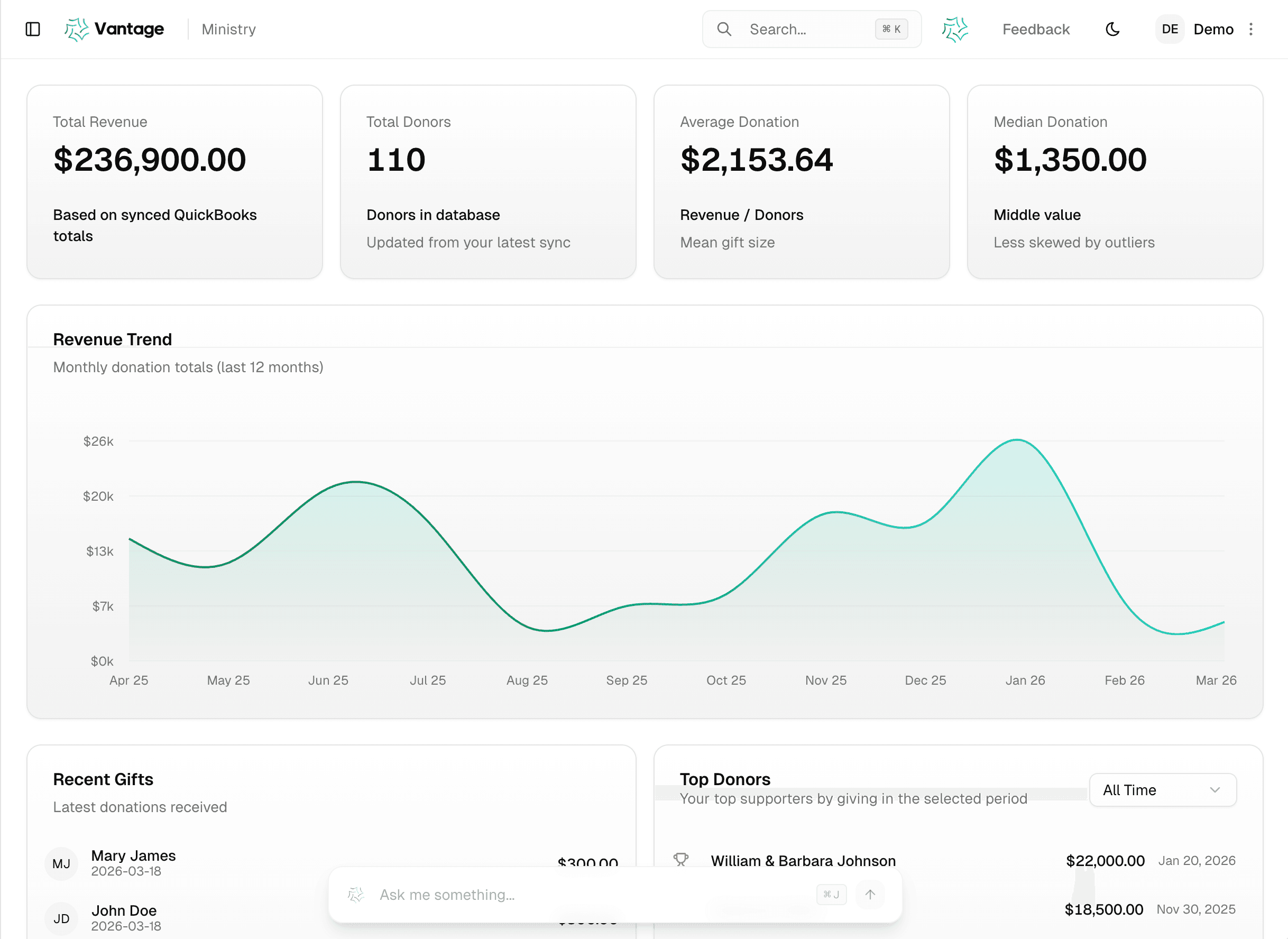Select the Ministry navigation item
The image size is (1288, 939).
point(228,29)
